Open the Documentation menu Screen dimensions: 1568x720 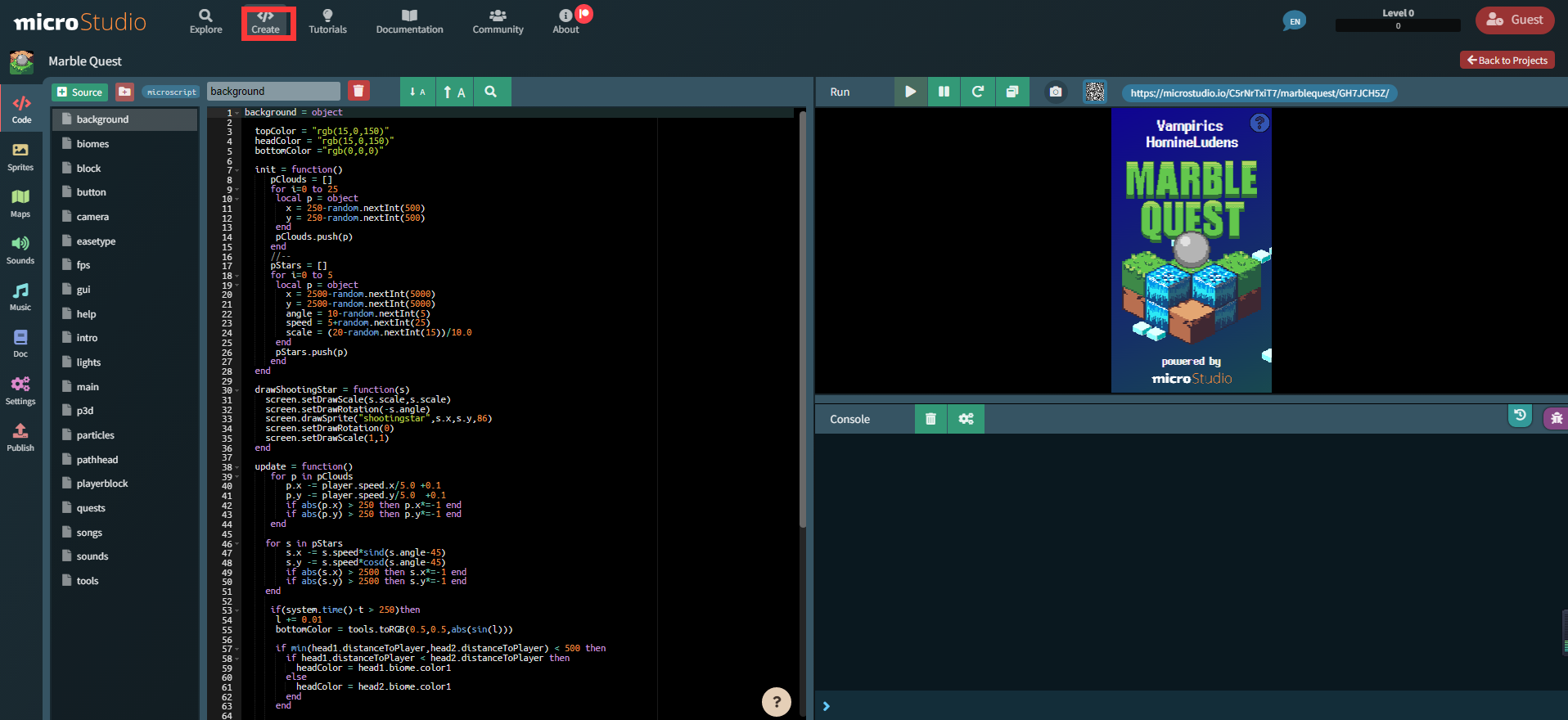click(409, 21)
